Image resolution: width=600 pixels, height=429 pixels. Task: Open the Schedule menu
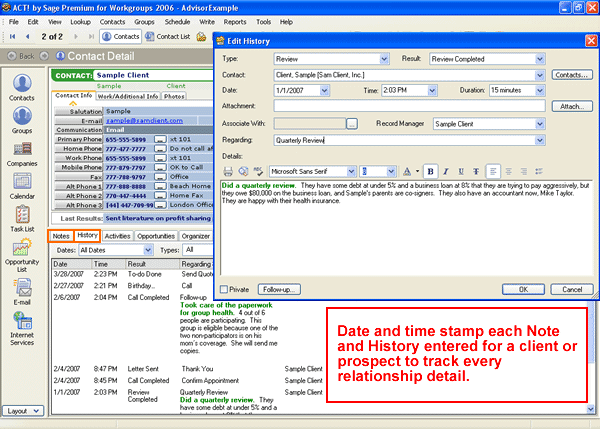[x=177, y=22]
